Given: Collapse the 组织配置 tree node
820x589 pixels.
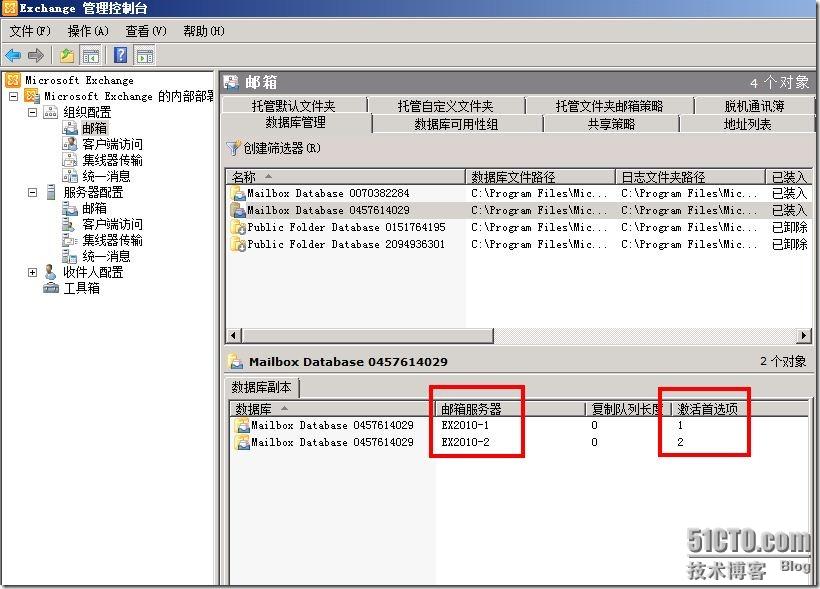Looking at the screenshot, I should [32, 112].
